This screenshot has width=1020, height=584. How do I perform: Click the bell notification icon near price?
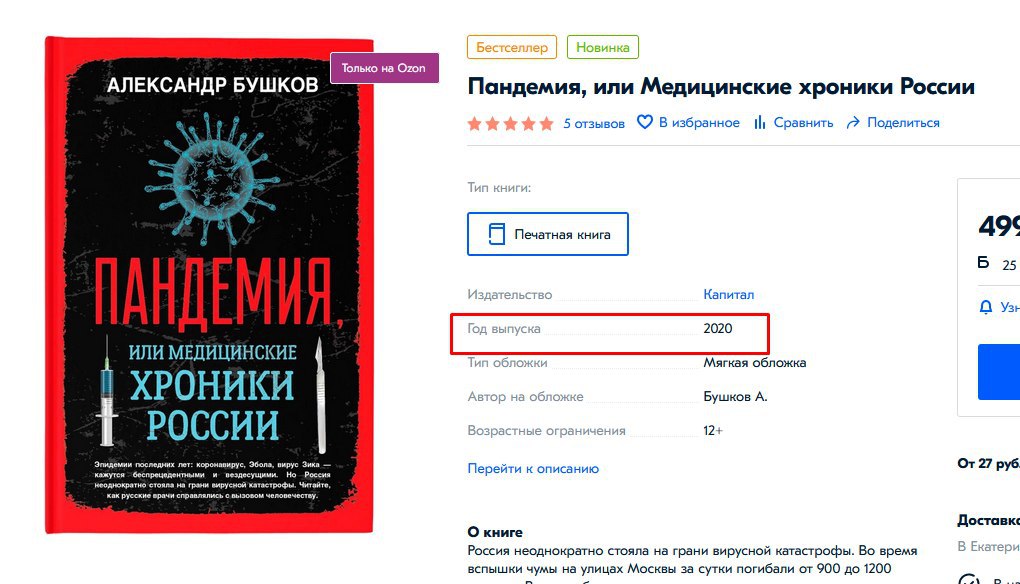tap(986, 307)
